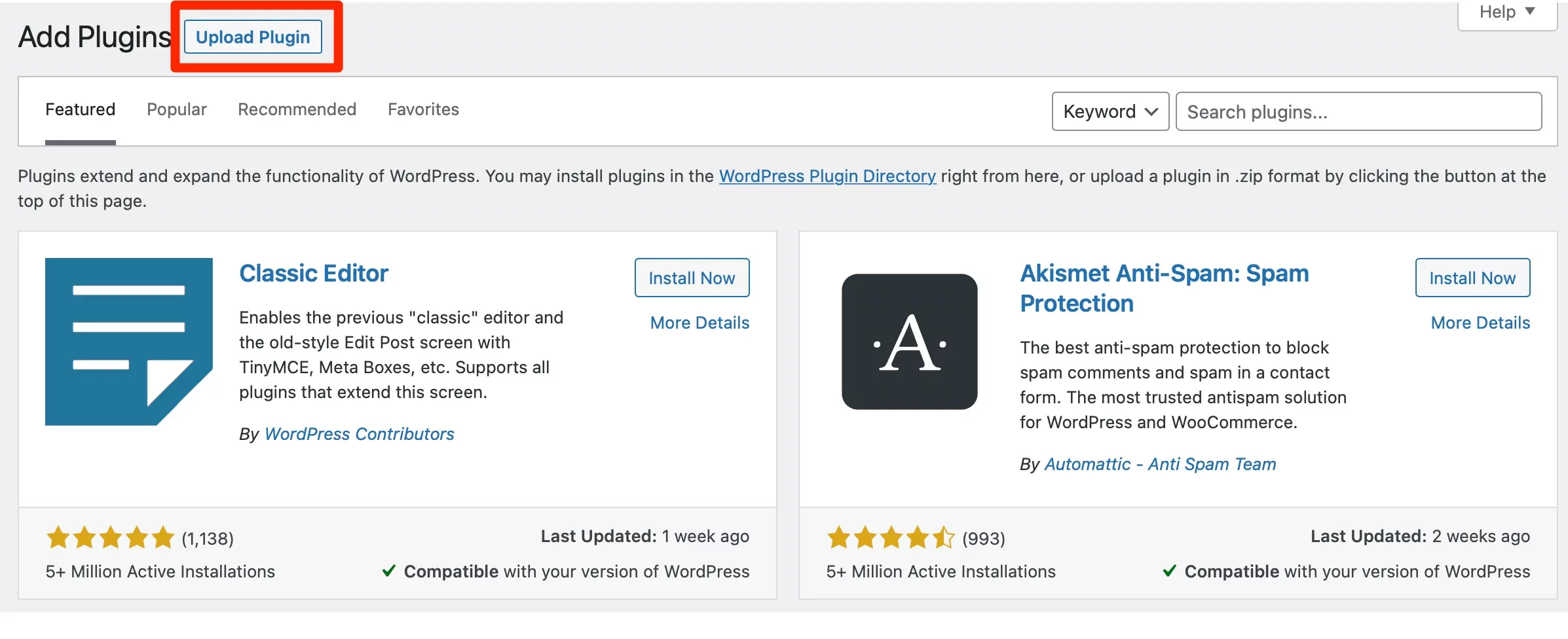This screenshot has height=639, width=1568.
Task: Click Classic Editor '5+ Million Active Installations'
Action: coord(160,572)
